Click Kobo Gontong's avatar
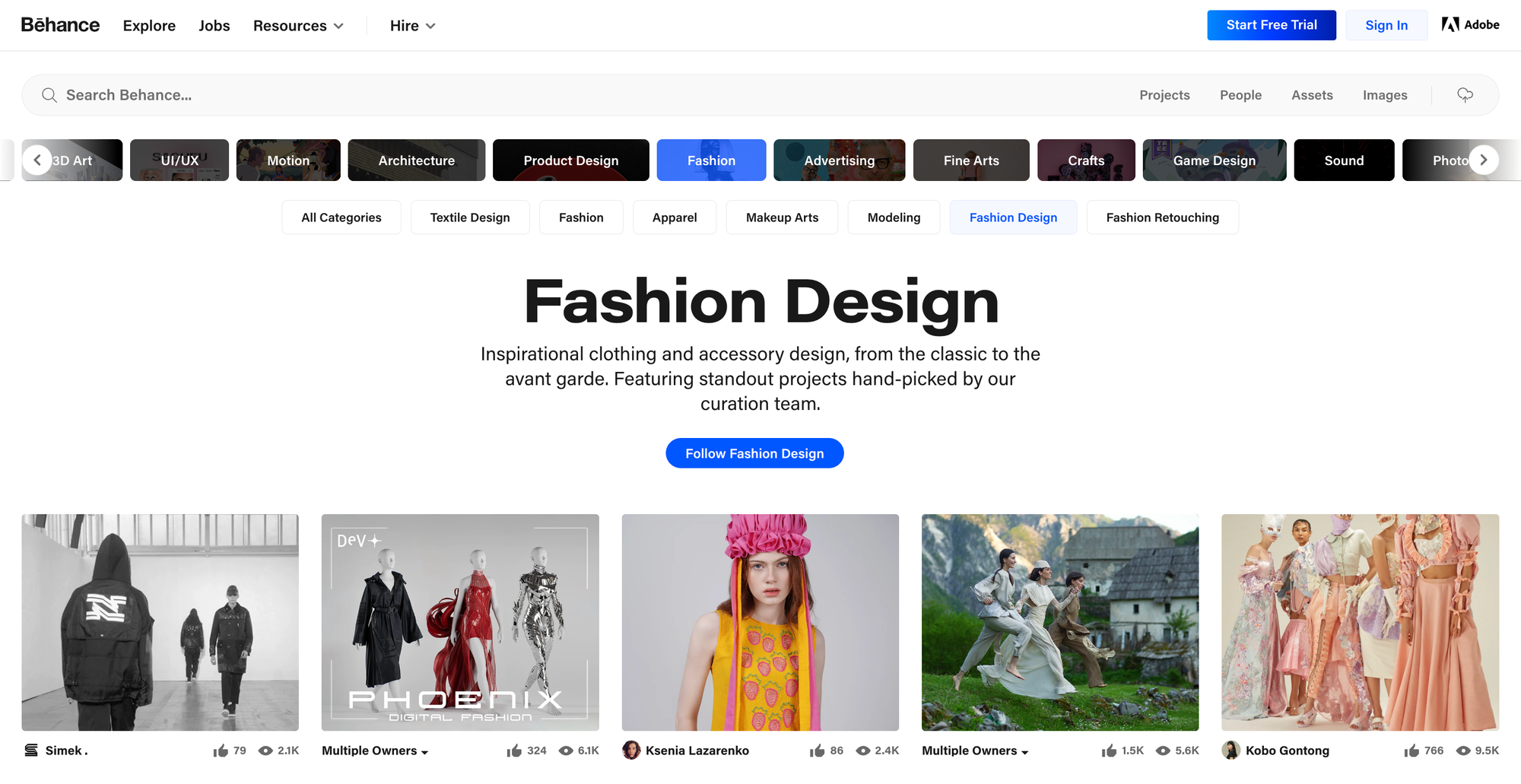Screen dimensions: 1521x784 1230,750
